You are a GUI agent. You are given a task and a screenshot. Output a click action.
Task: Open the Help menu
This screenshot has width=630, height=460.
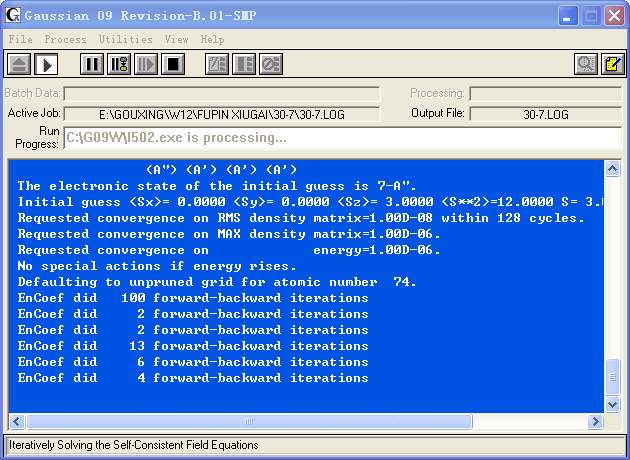(213, 39)
